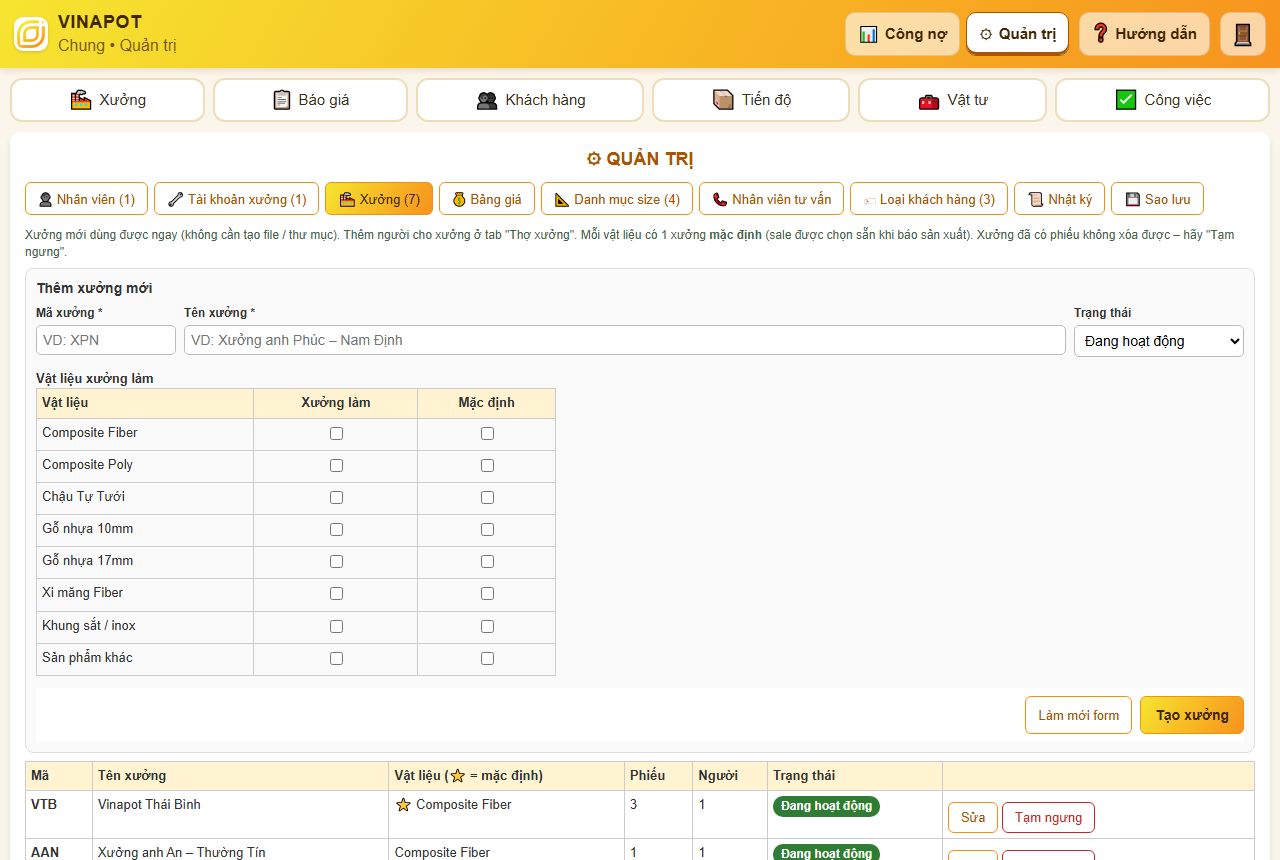Click Tạm ngưng for Vinapot Thái Bình
The width and height of the screenshot is (1280, 860).
[x=1048, y=817]
